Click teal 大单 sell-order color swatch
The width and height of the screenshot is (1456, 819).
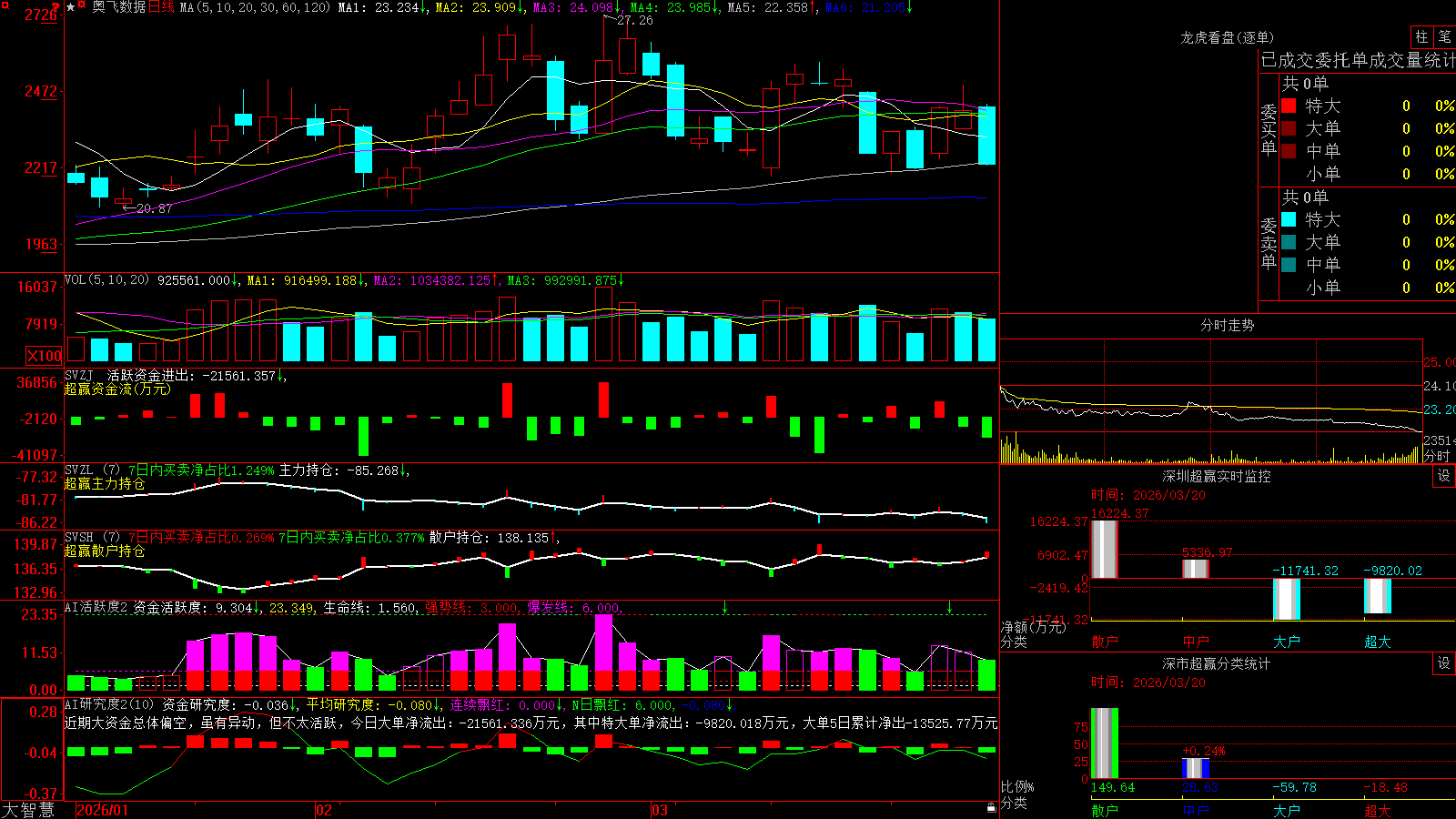pos(1289,242)
